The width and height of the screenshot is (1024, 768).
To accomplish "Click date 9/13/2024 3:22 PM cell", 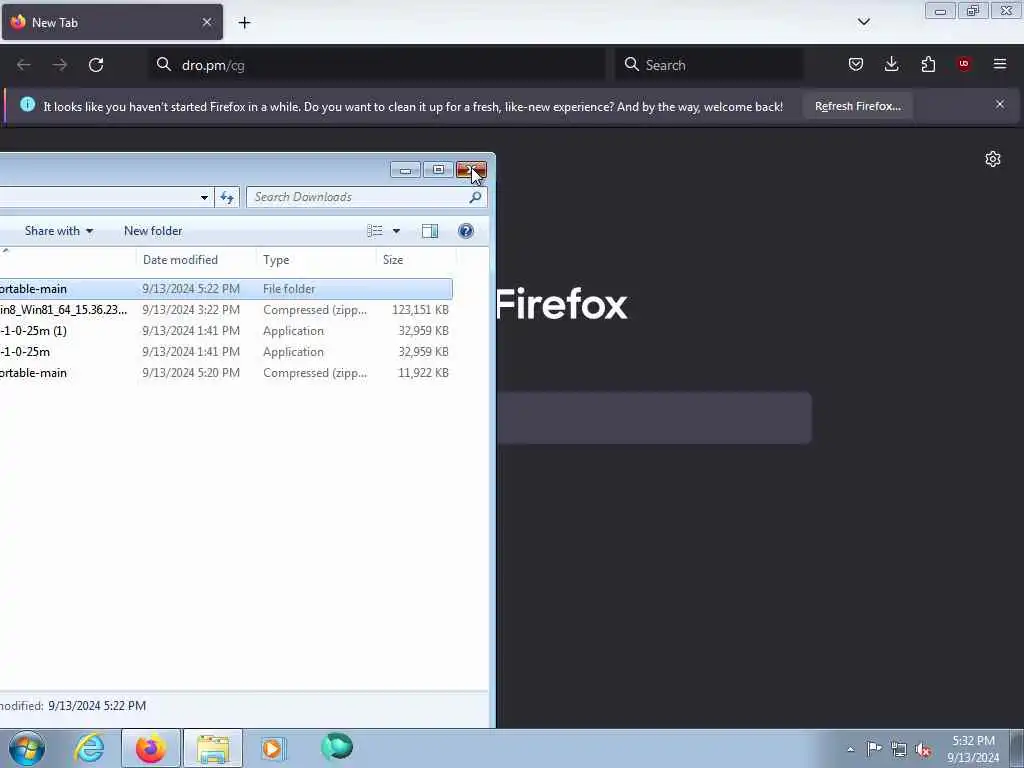I will 191,310.
